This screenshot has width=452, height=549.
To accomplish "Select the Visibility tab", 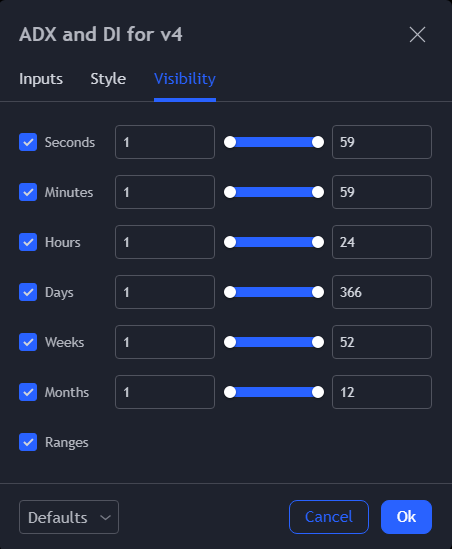I will point(185,79).
